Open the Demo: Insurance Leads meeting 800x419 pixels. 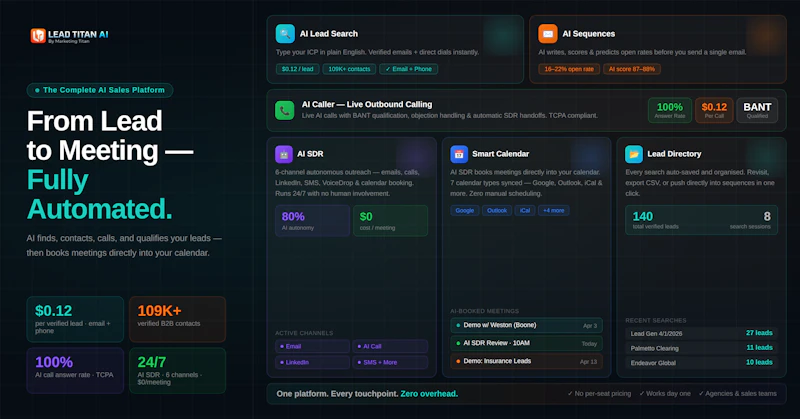pyautogui.click(x=527, y=361)
